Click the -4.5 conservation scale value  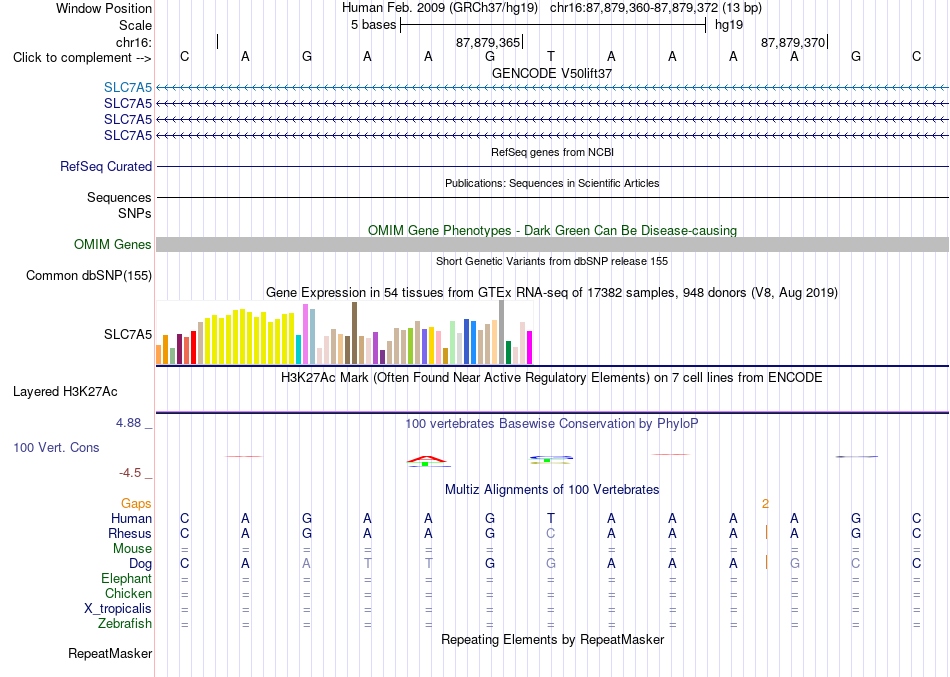pyautogui.click(x=130, y=473)
